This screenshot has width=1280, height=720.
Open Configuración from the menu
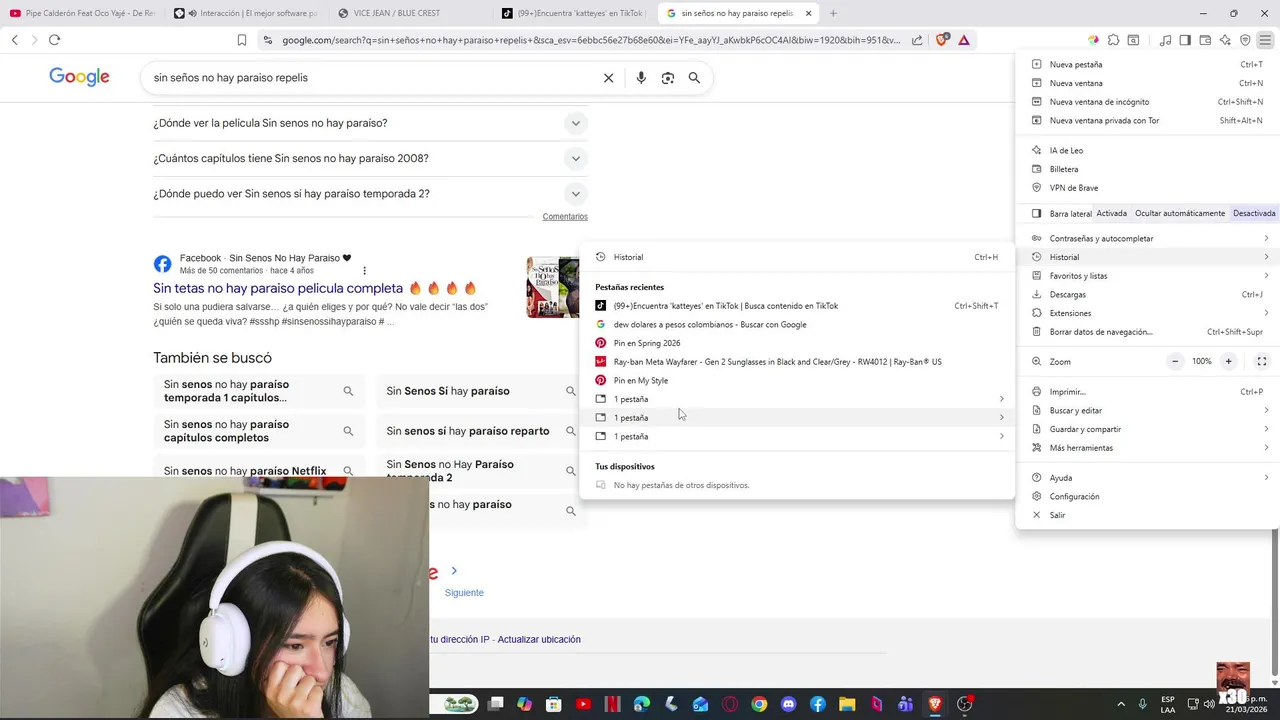tap(1148, 496)
